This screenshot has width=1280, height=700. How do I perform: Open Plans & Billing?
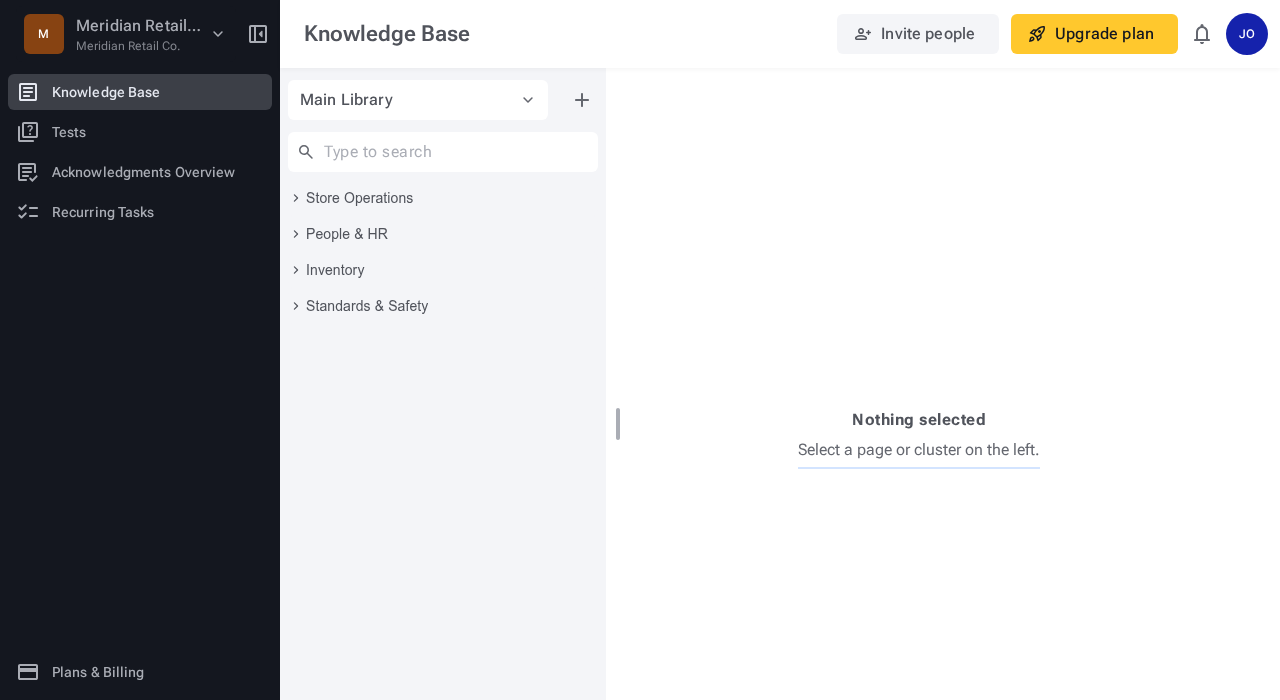(x=140, y=672)
